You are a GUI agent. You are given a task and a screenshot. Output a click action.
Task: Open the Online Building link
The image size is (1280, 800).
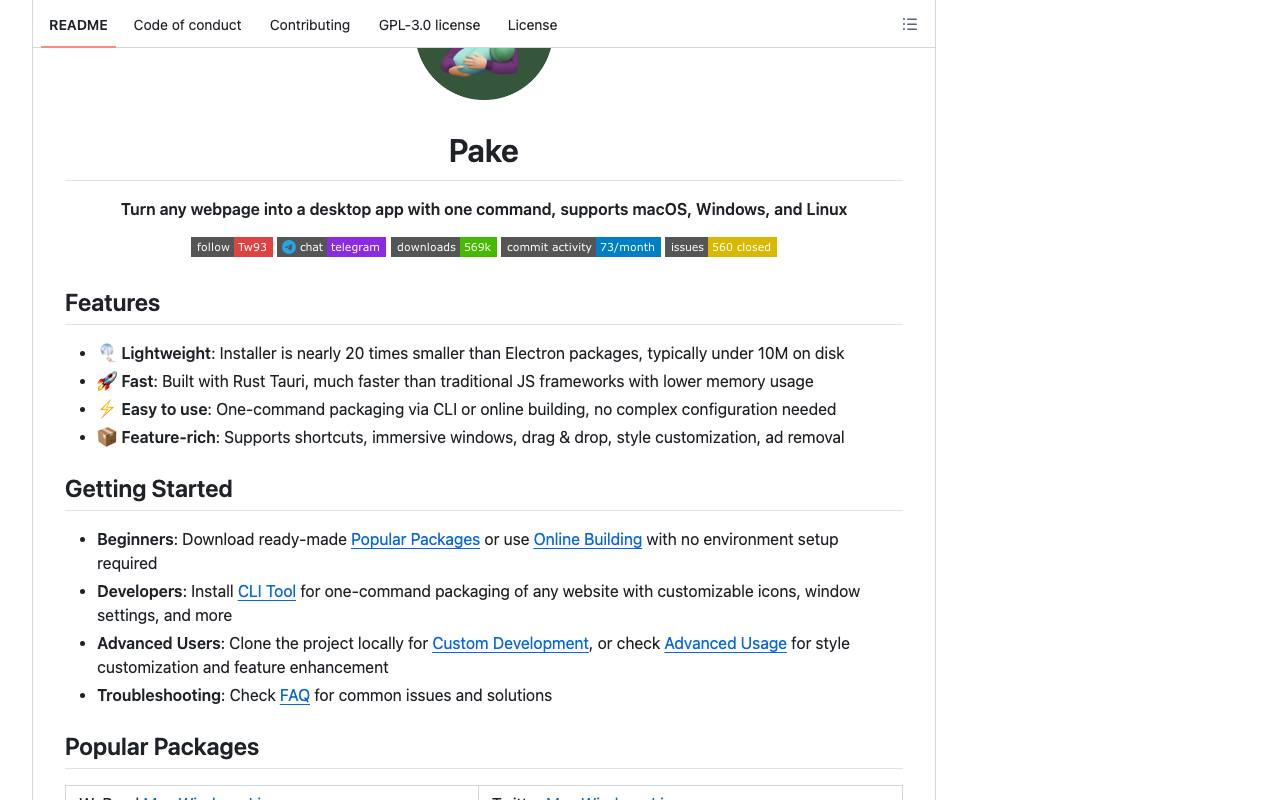click(x=587, y=539)
